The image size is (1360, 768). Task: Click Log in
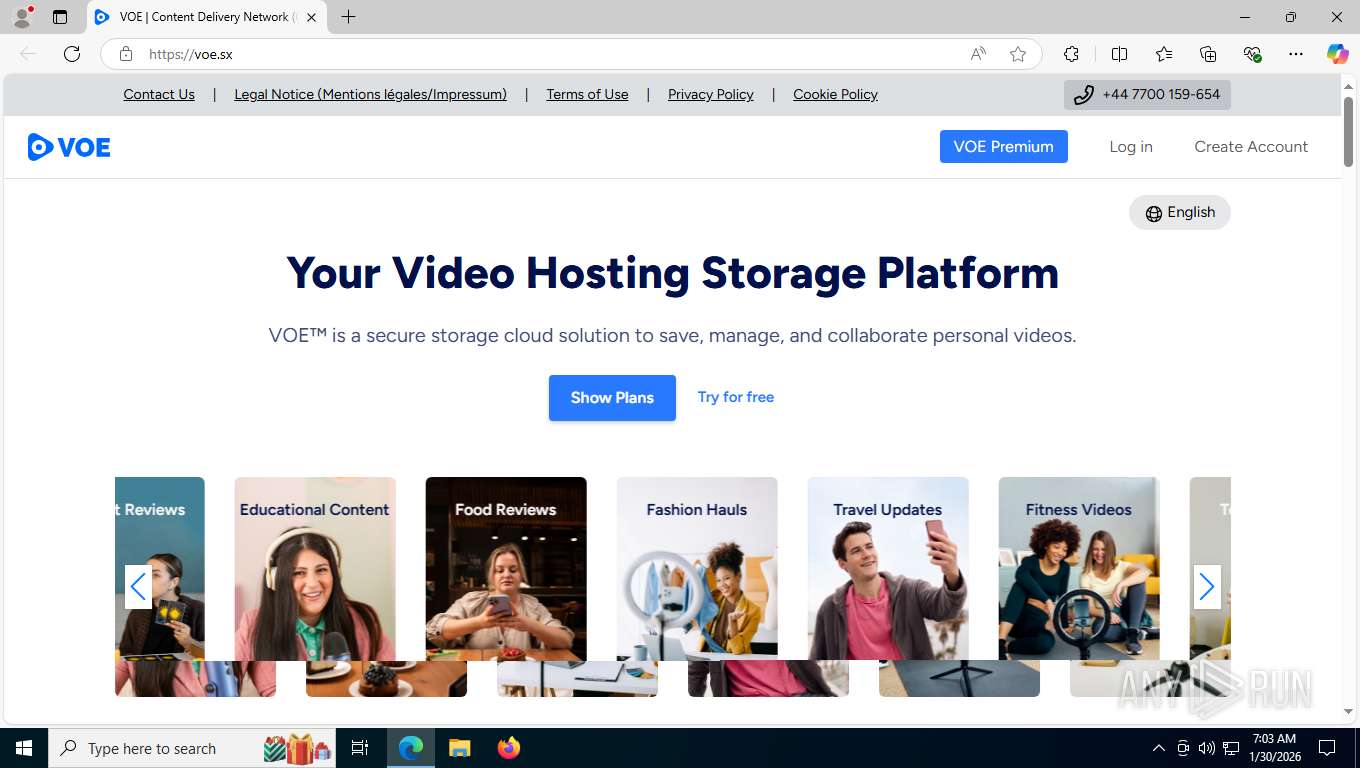tap(1130, 146)
